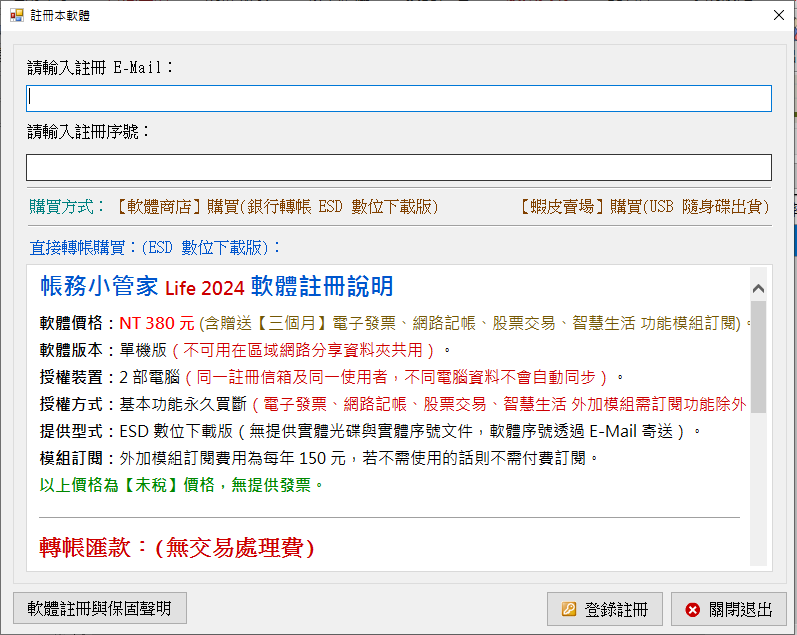The width and height of the screenshot is (797, 635).
Task: Click the heading 帳務小管家 Life 2024 軟體註冊說明
Action: coord(217,286)
